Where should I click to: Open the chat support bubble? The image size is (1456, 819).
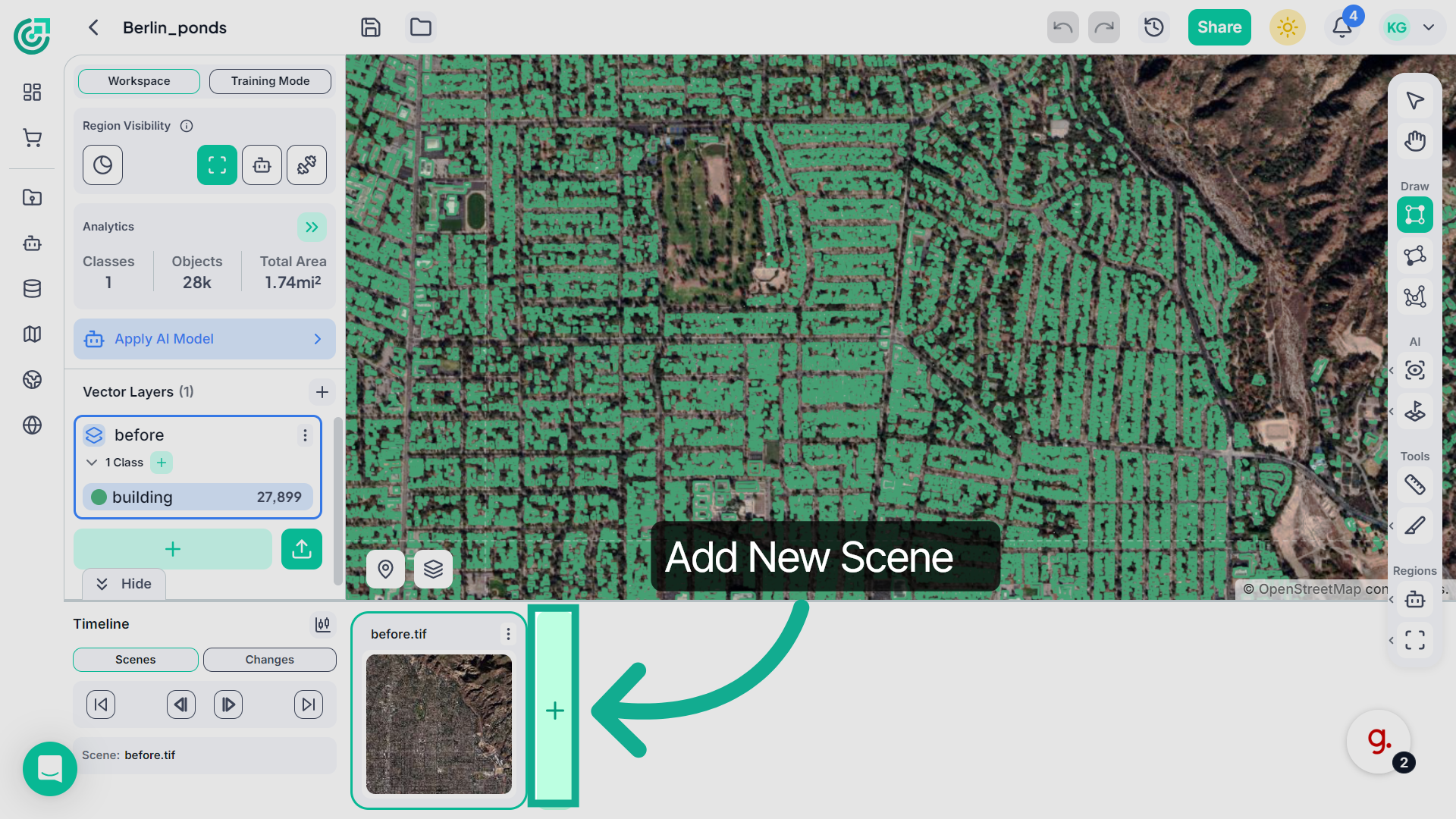50,769
